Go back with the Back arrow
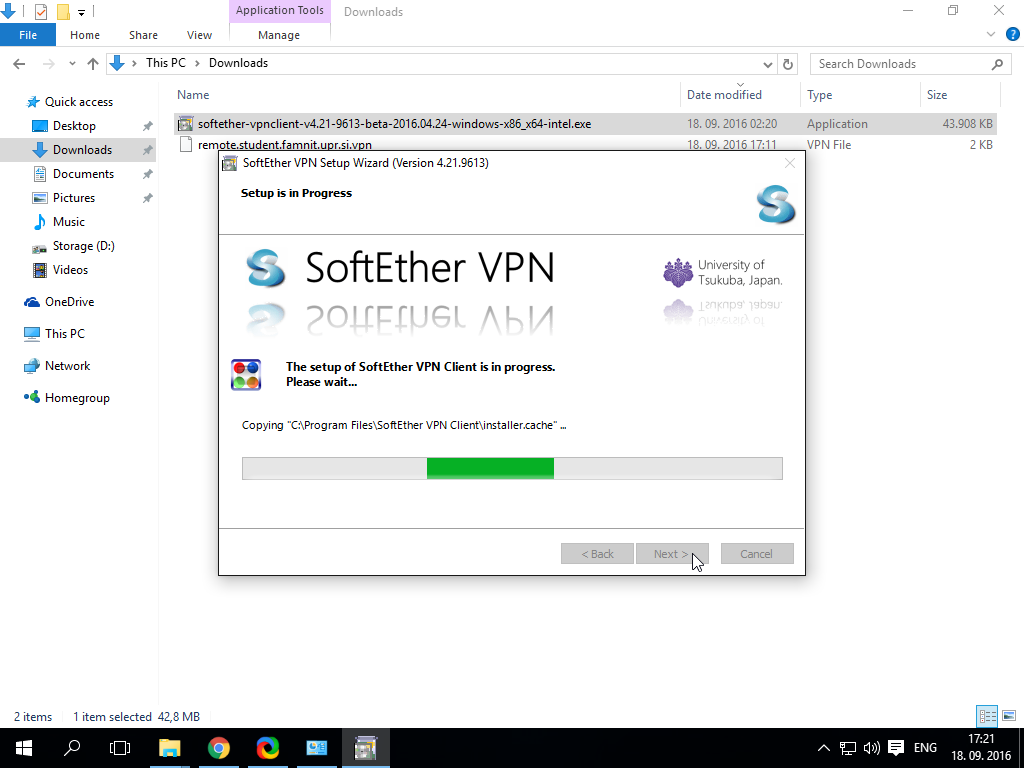Viewport: 1024px width, 768px height. (x=19, y=63)
